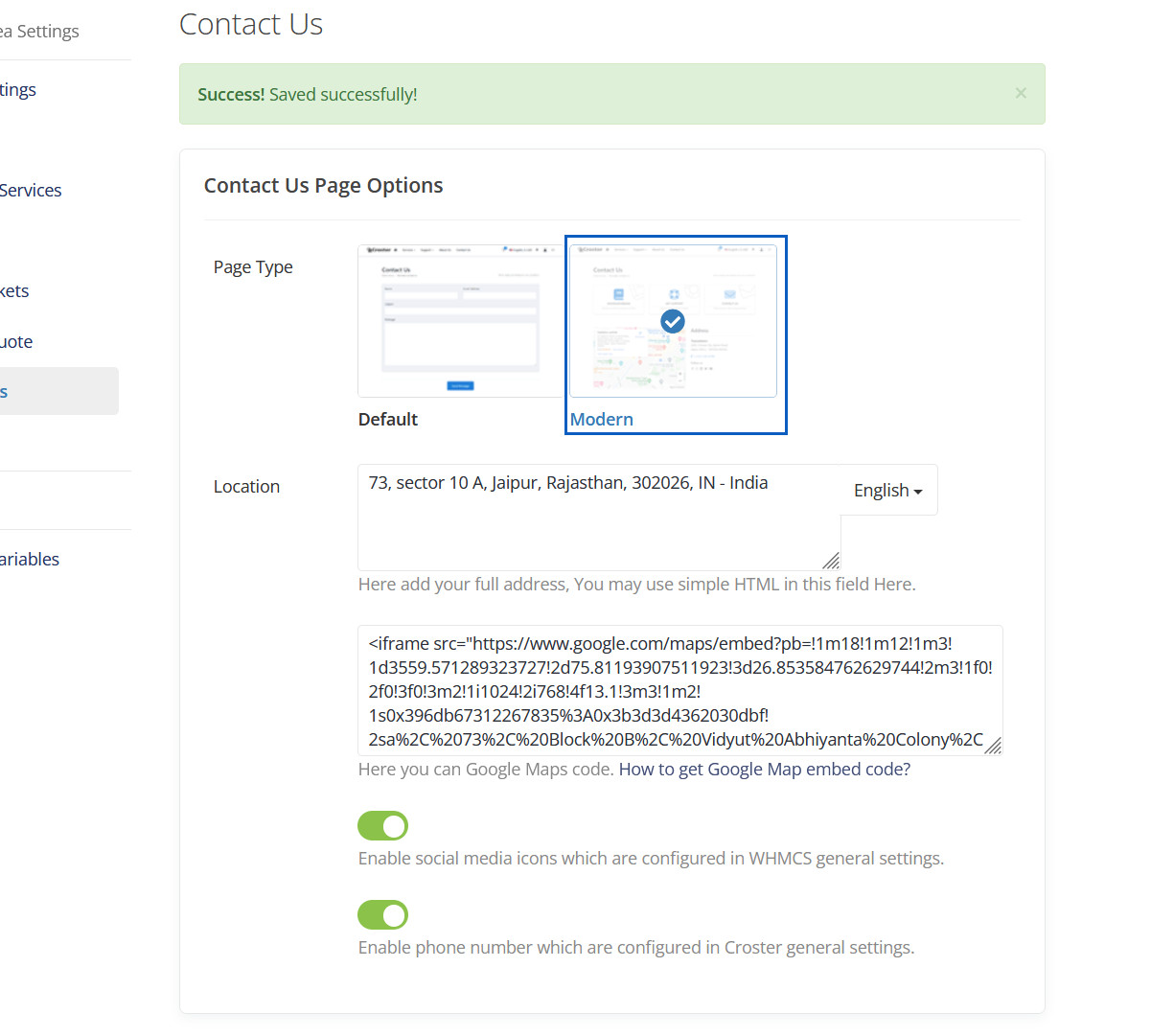Open How to get Google Map embed code

point(765,769)
